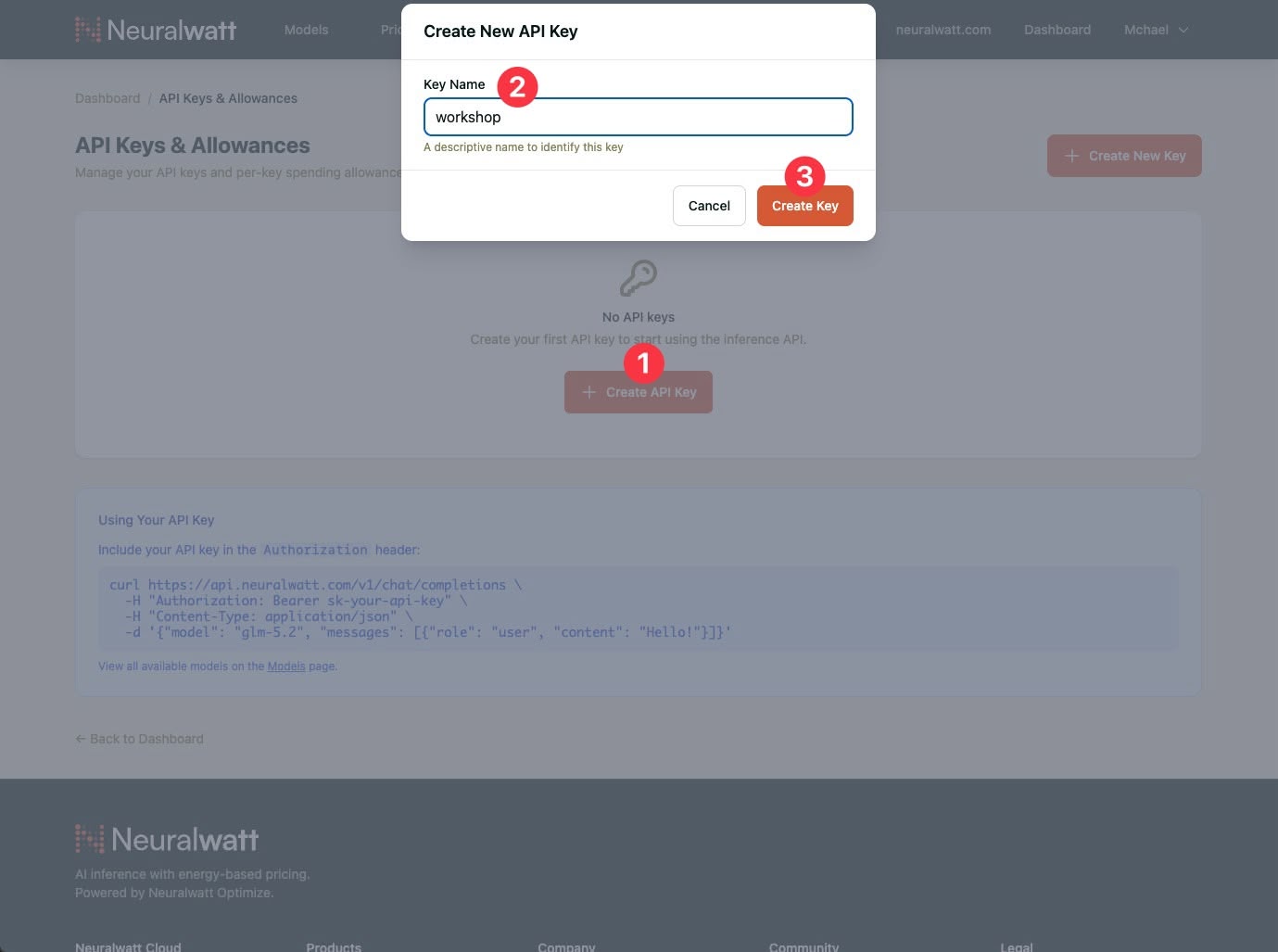Click the 'Create New API Key' dialog title
1278x952 pixels.
coord(500,32)
